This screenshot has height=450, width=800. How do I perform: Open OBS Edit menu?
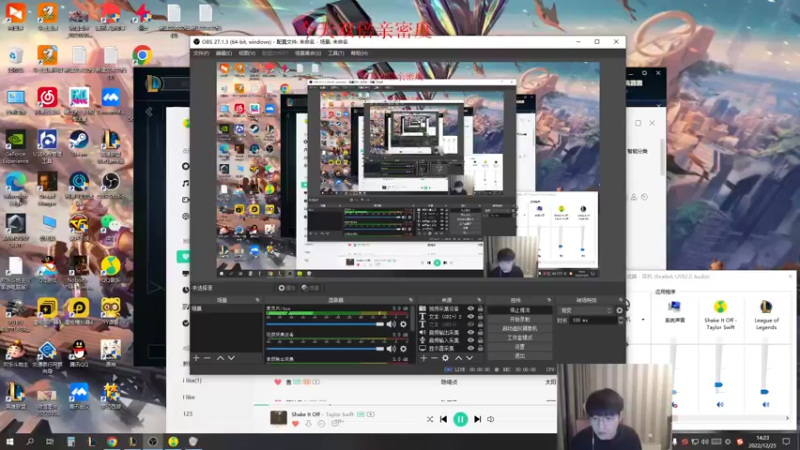pos(223,53)
